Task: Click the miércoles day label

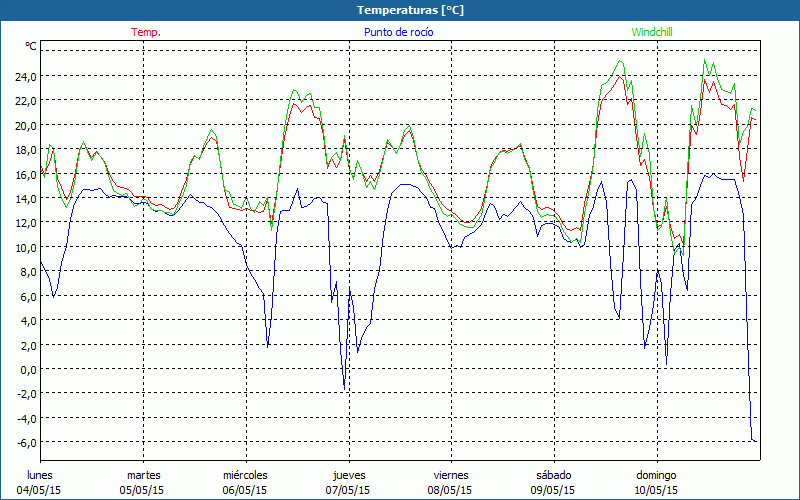Action: coord(245,475)
